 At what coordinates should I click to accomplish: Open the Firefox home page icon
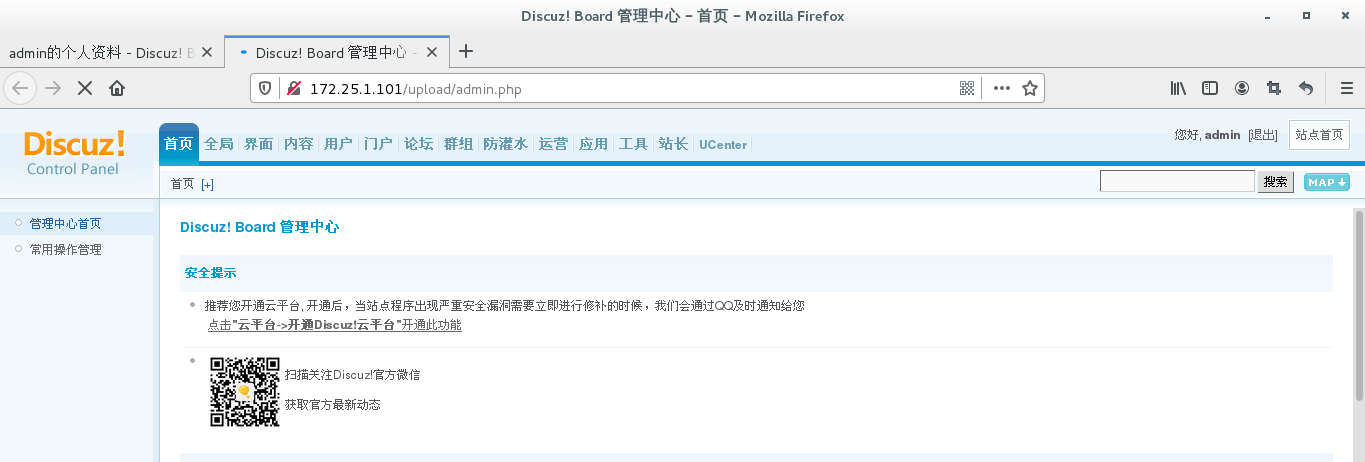pos(117,88)
